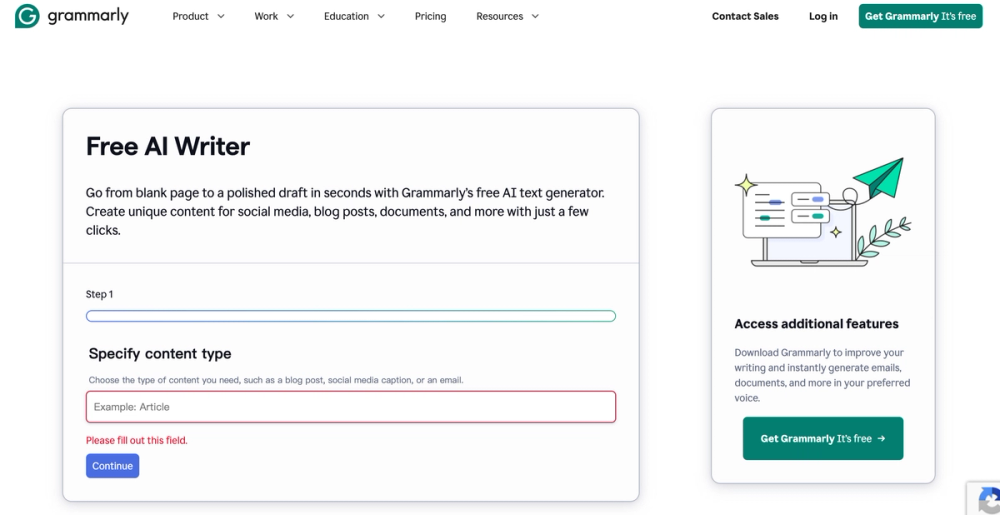Click the Free AI Writer heading

[168, 147]
